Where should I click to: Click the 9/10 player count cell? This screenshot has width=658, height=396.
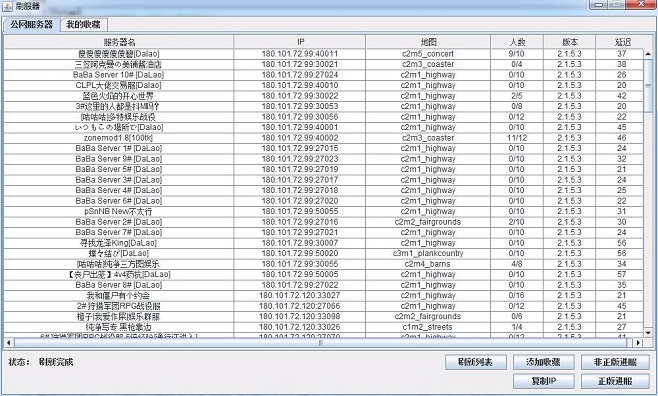pyautogui.click(x=517, y=54)
